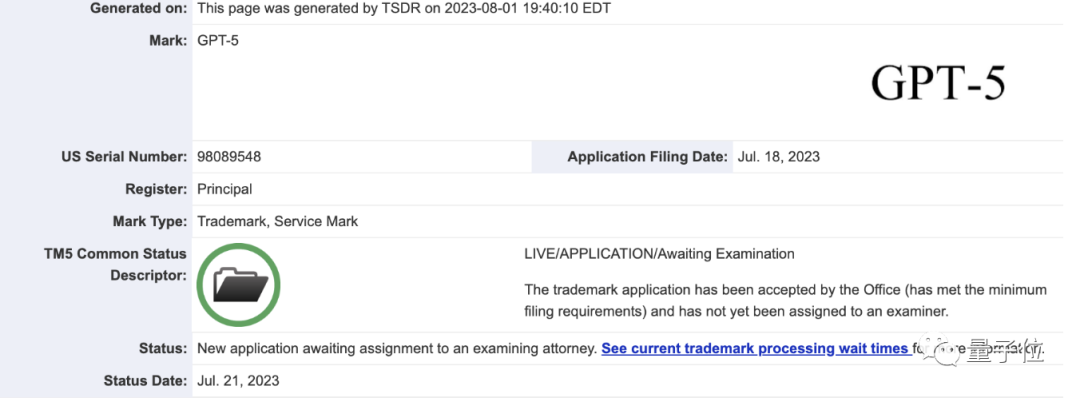
Task: Click the New application awaiting assignment status text
Action: [397, 348]
